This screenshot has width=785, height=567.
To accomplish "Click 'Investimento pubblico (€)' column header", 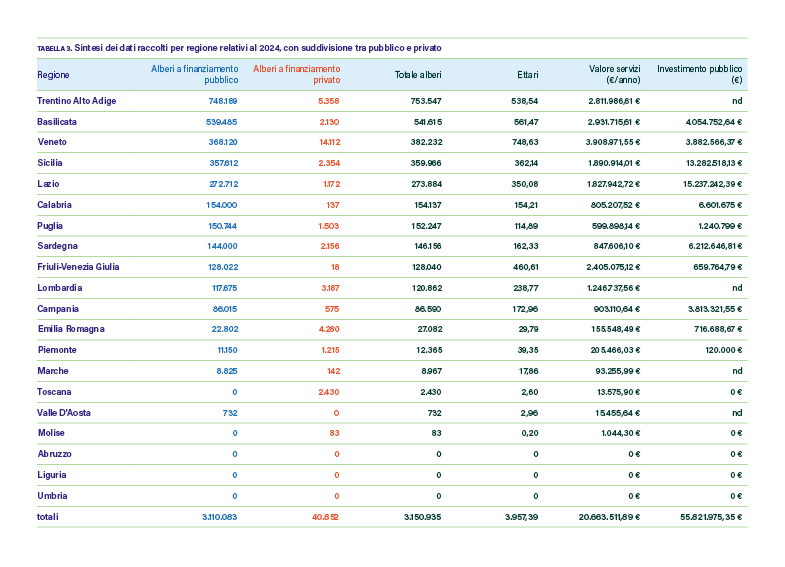I will tap(699, 74).
